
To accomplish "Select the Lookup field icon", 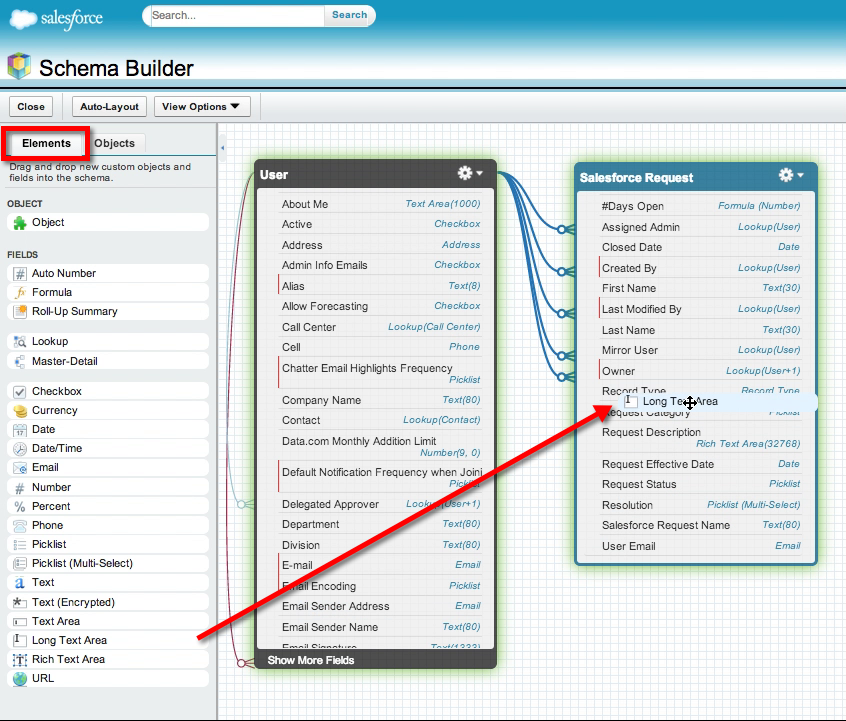I will [x=20, y=342].
